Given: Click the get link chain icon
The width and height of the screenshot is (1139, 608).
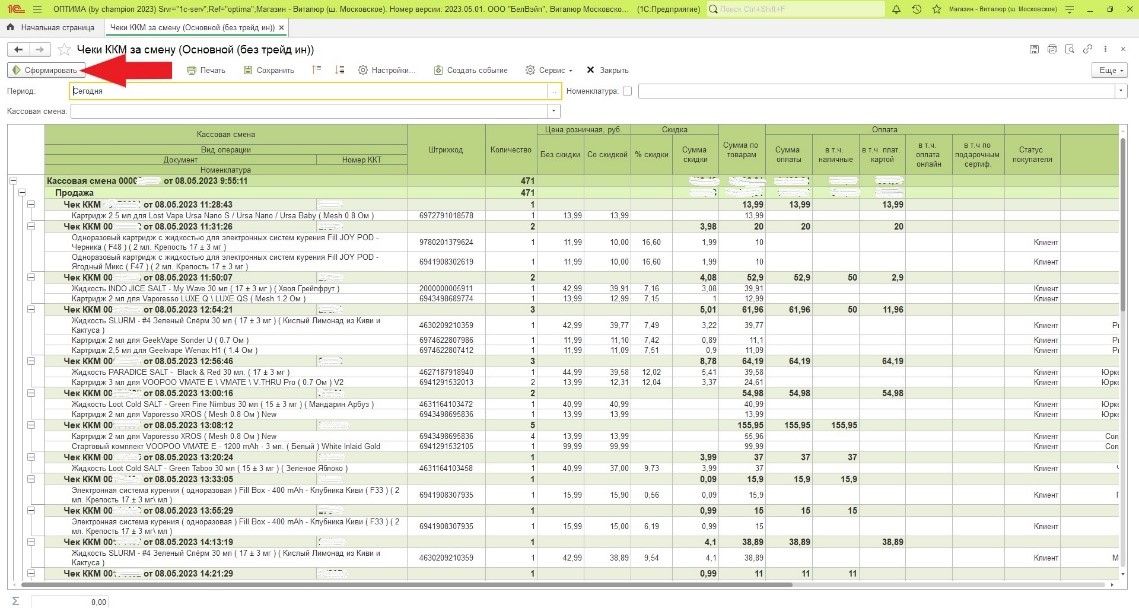Looking at the screenshot, I should (1086, 48).
